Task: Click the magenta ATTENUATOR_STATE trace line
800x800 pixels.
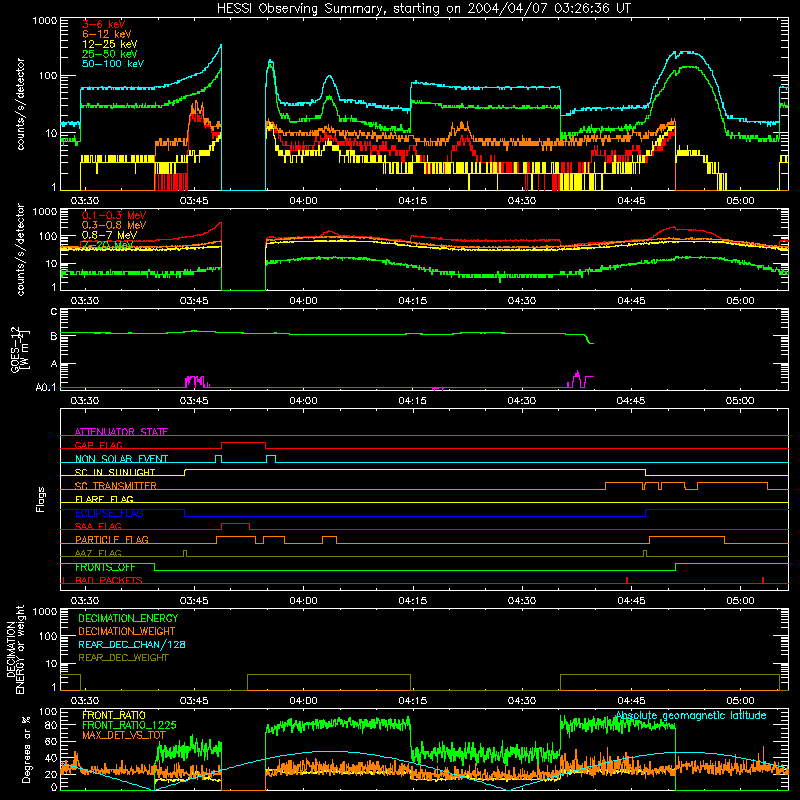Action: (424, 435)
